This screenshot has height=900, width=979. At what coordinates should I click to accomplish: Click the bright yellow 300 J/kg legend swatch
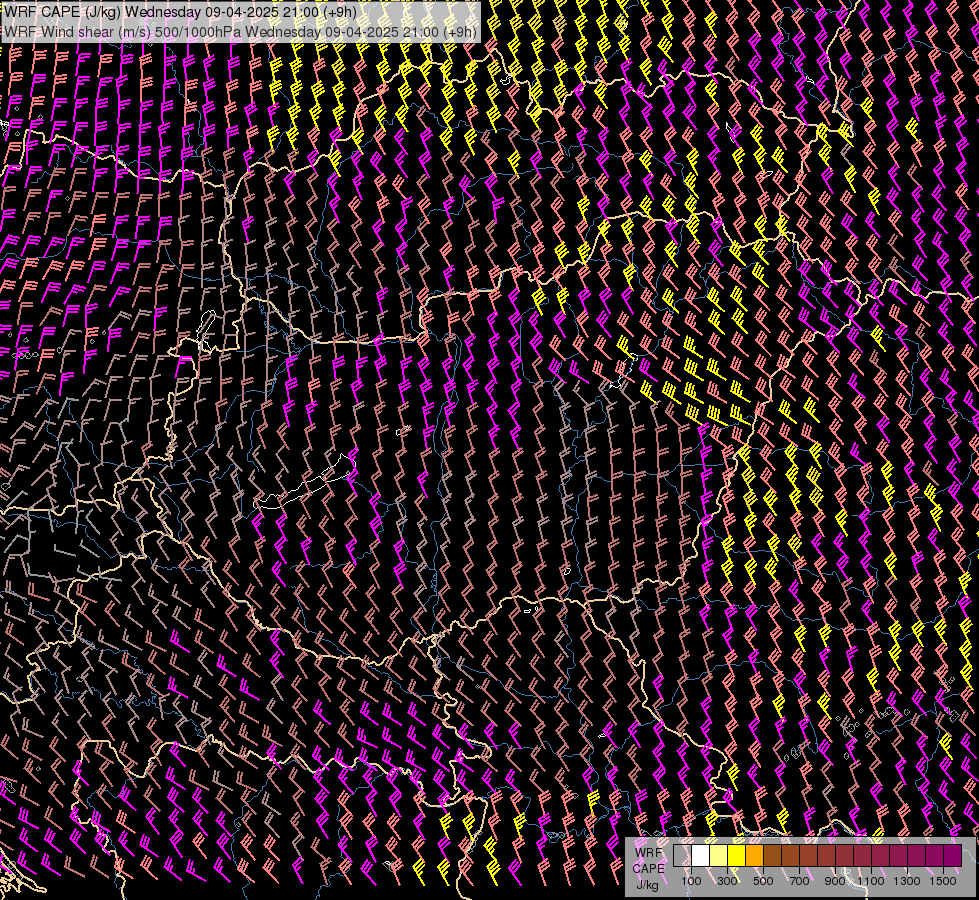click(x=737, y=856)
